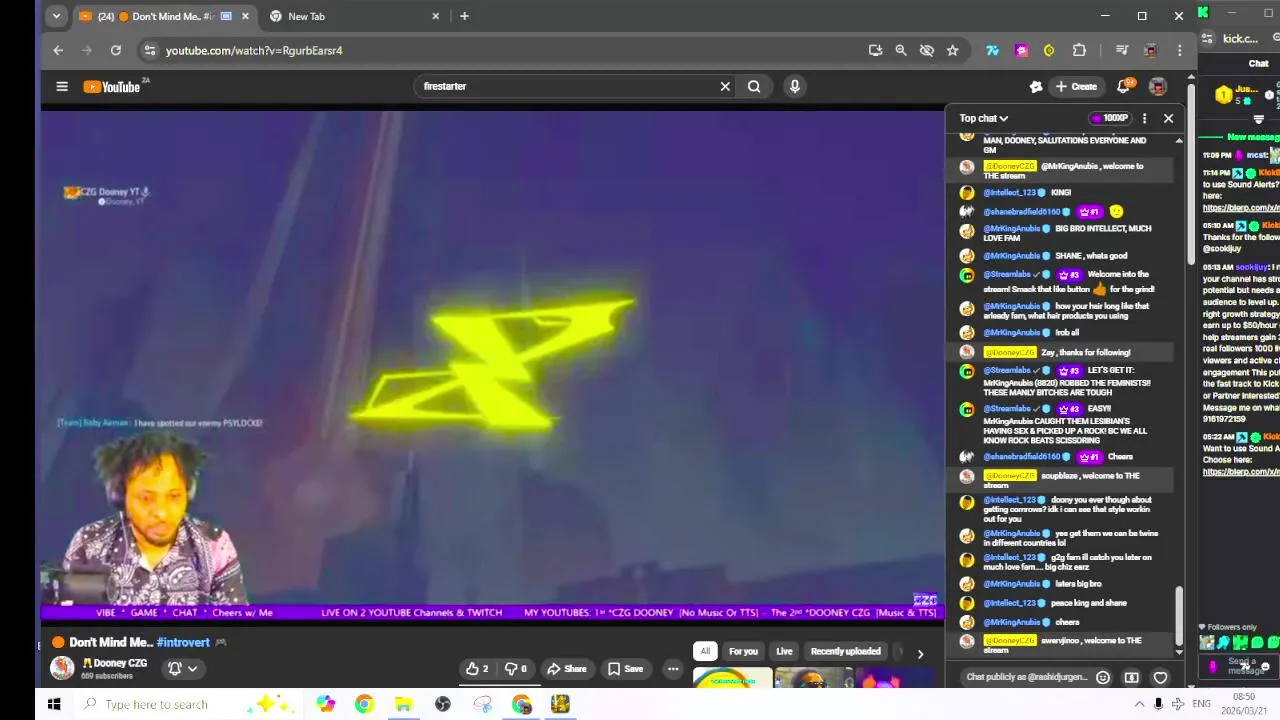Open the Kick window Chat tab
This screenshot has height=720, width=1280.
coord(1258,63)
